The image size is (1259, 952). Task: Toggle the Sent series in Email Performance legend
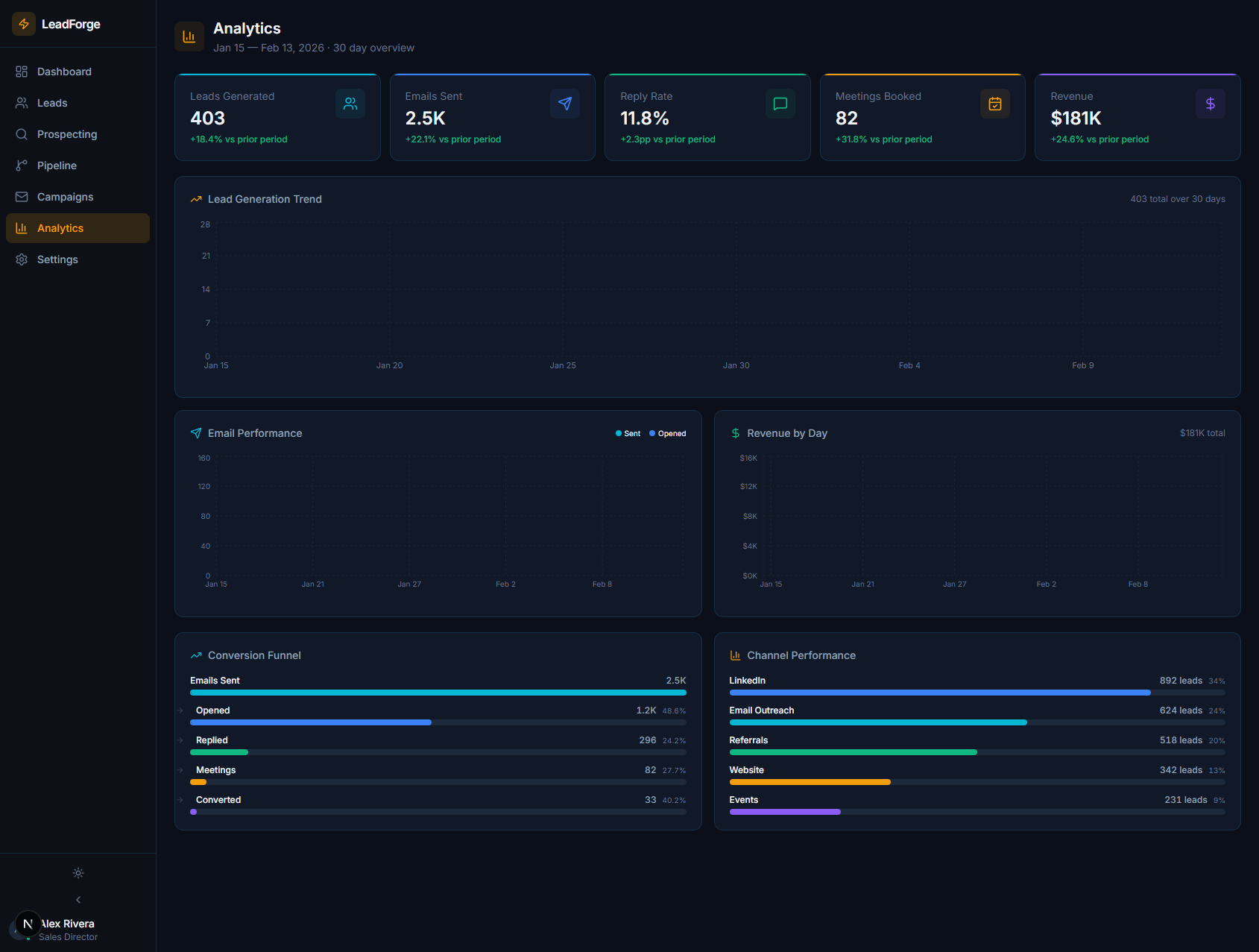point(628,433)
